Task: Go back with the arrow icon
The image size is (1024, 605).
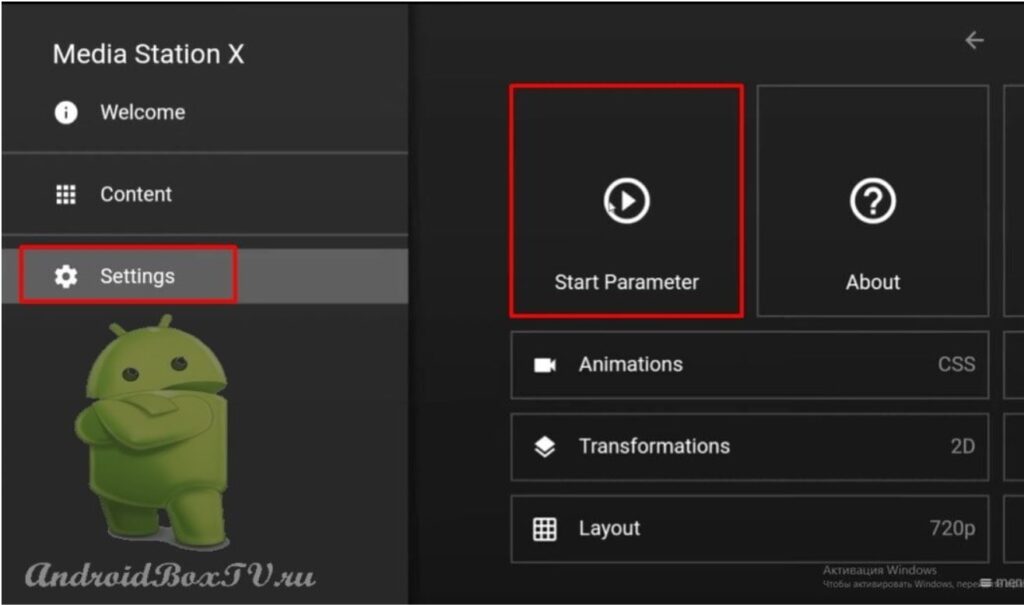Action: tap(974, 40)
